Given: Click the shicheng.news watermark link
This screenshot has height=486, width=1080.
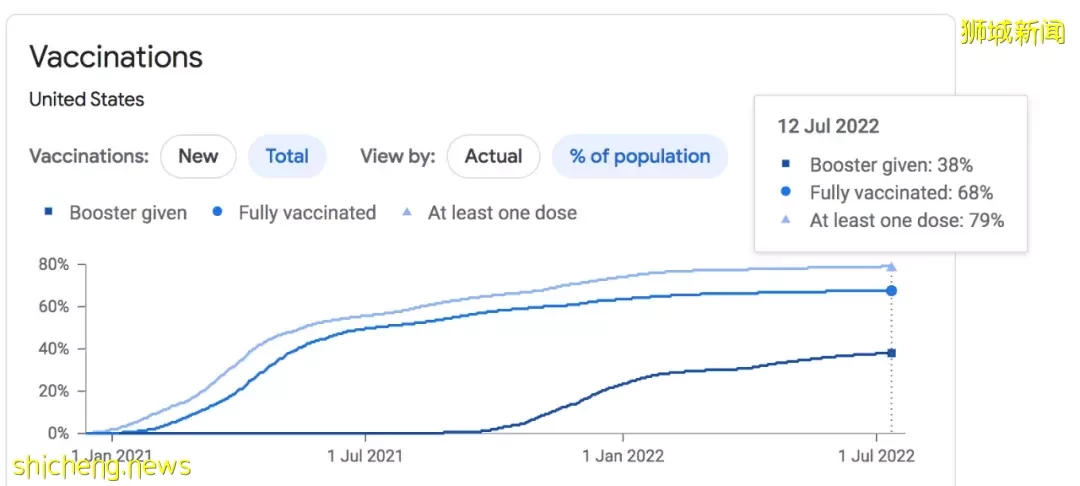Looking at the screenshot, I should [x=101, y=467].
